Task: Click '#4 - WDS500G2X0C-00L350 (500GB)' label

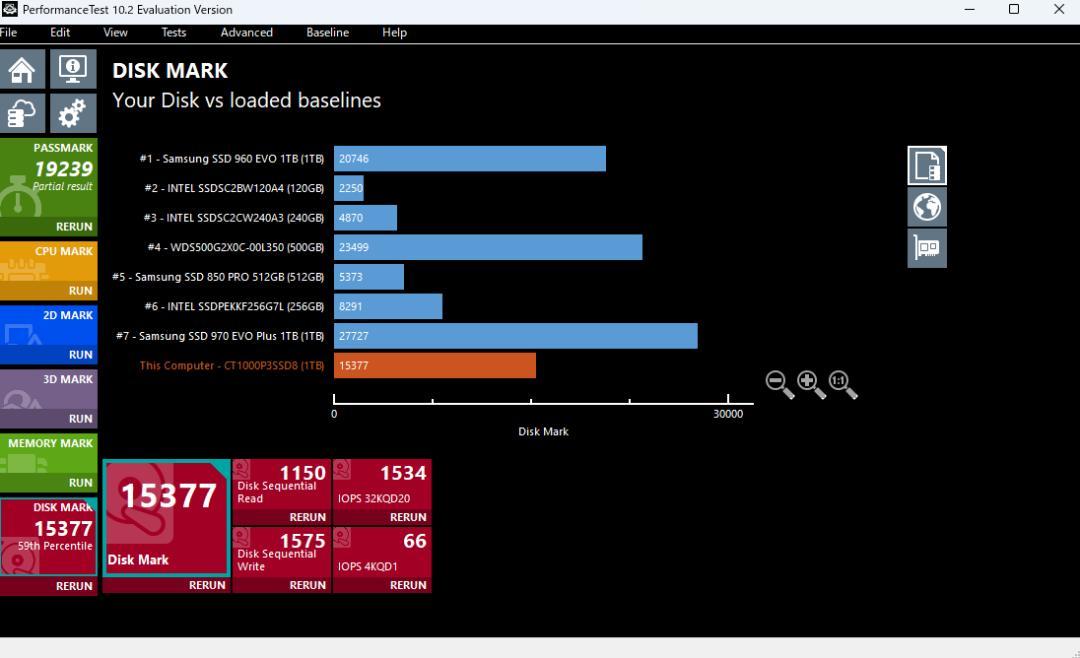Action: (236, 247)
